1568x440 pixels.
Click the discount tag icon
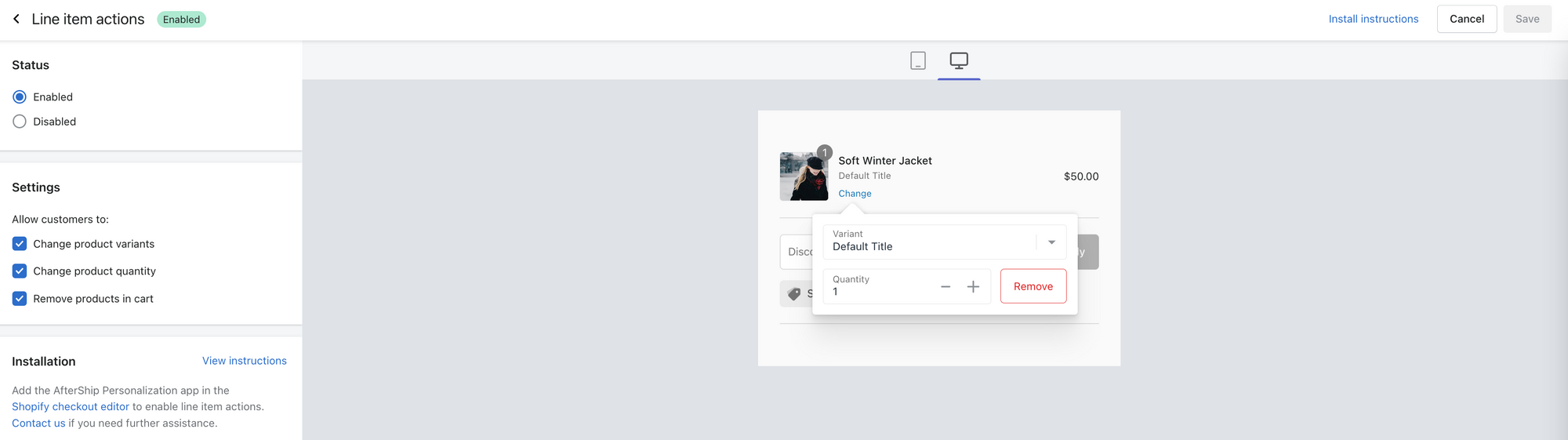tap(794, 293)
